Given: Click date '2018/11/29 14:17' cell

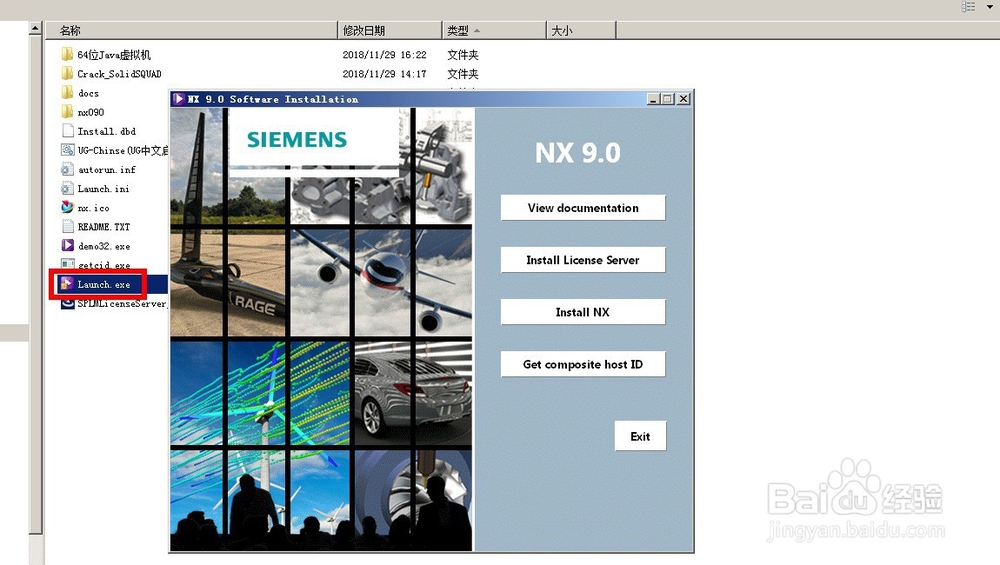Looking at the screenshot, I should 385,74.
